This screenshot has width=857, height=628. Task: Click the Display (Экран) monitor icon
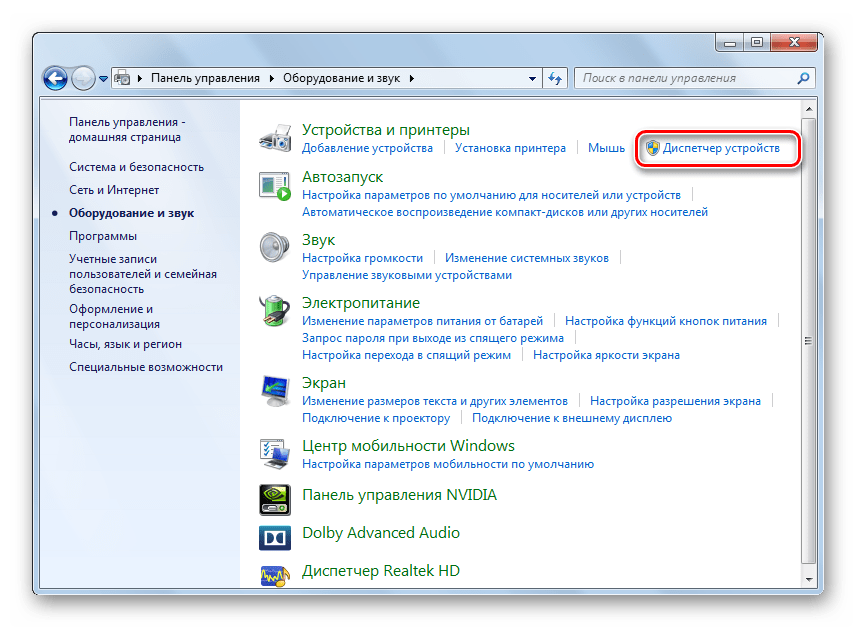(275, 390)
